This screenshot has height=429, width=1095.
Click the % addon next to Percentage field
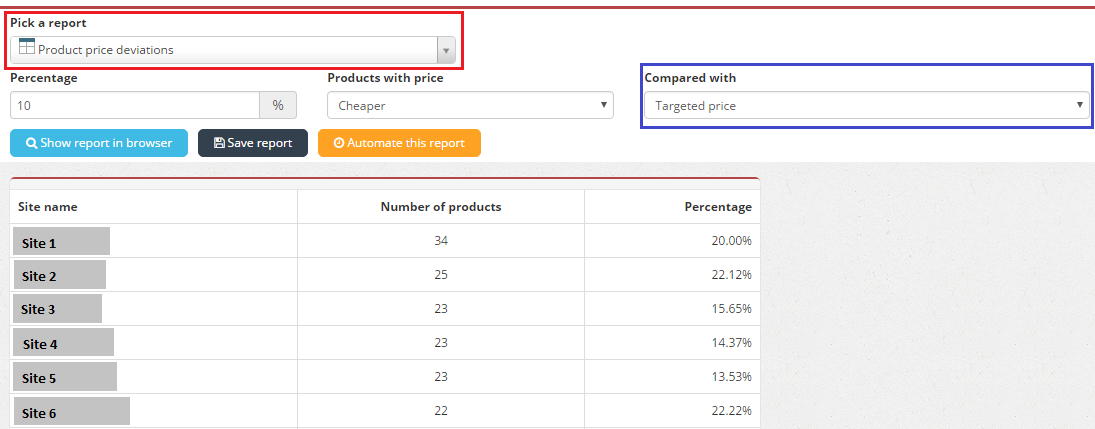coord(278,106)
